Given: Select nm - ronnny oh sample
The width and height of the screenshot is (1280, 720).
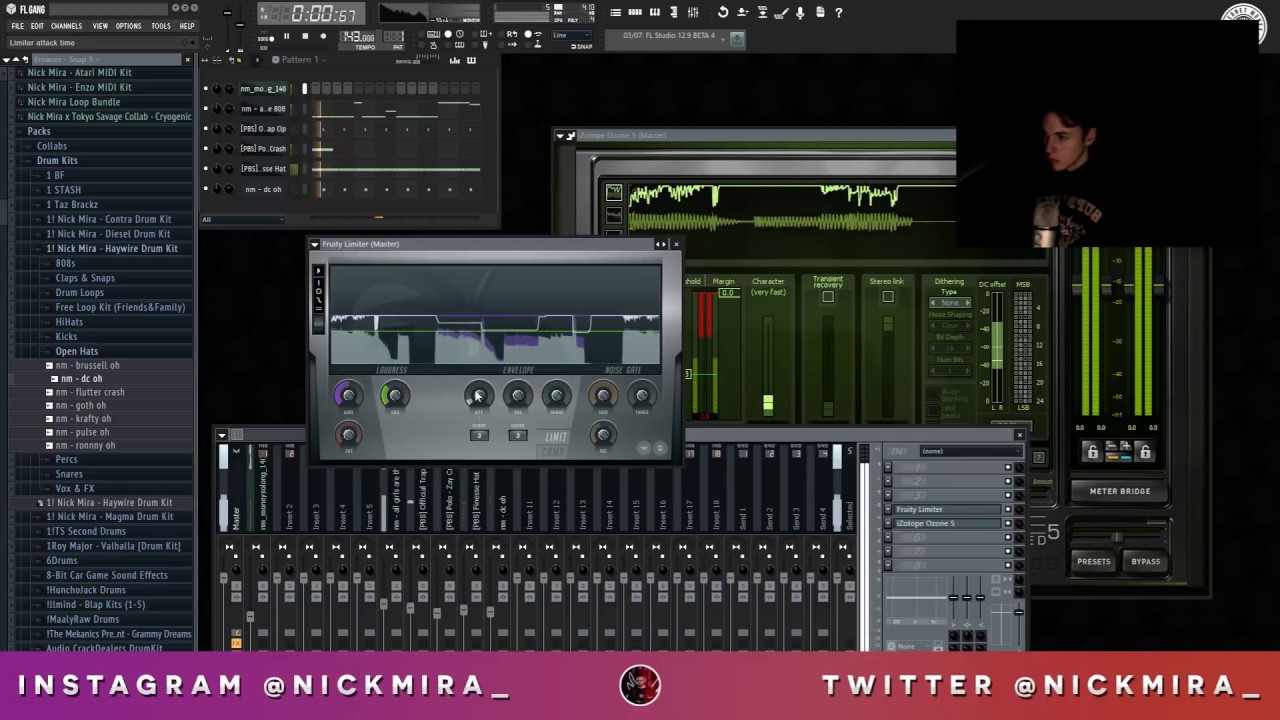Looking at the screenshot, I should tap(85, 445).
